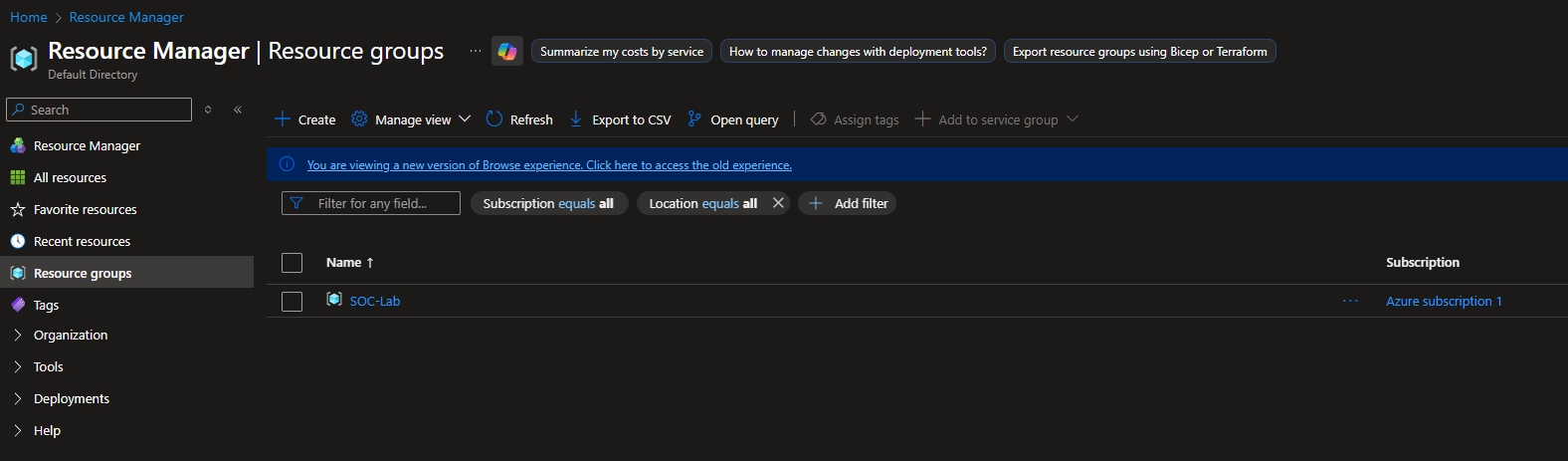This screenshot has width=1568, height=461.
Task: Click the Create plus icon
Action: coord(283,119)
